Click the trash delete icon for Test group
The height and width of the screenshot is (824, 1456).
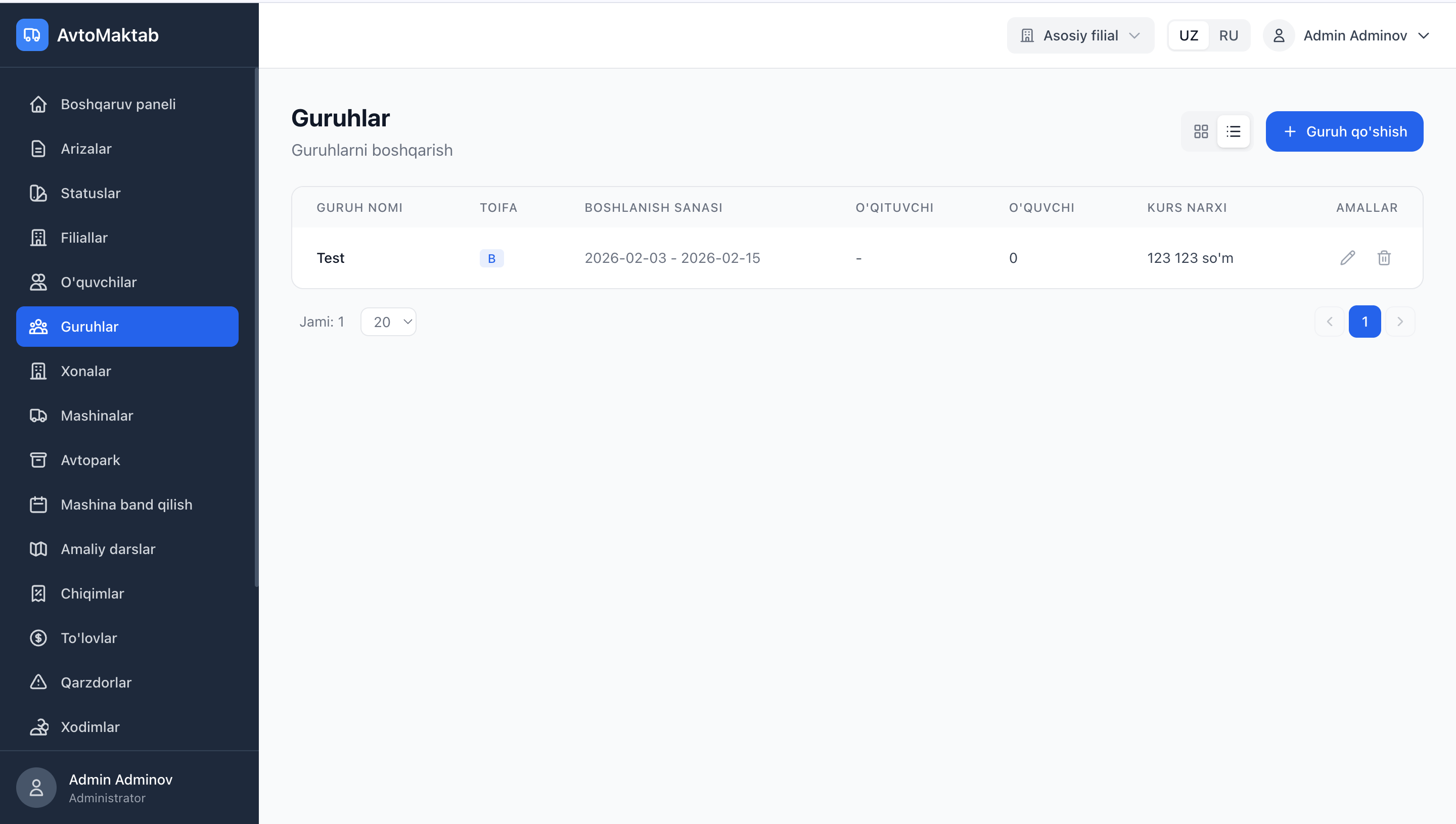point(1384,258)
